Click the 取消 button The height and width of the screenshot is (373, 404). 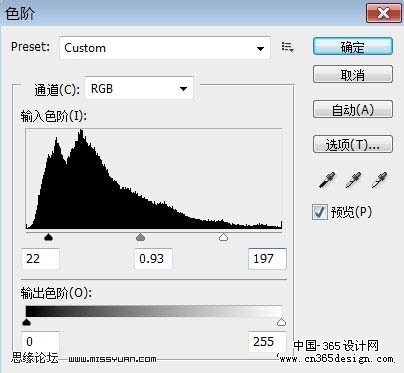(353, 75)
